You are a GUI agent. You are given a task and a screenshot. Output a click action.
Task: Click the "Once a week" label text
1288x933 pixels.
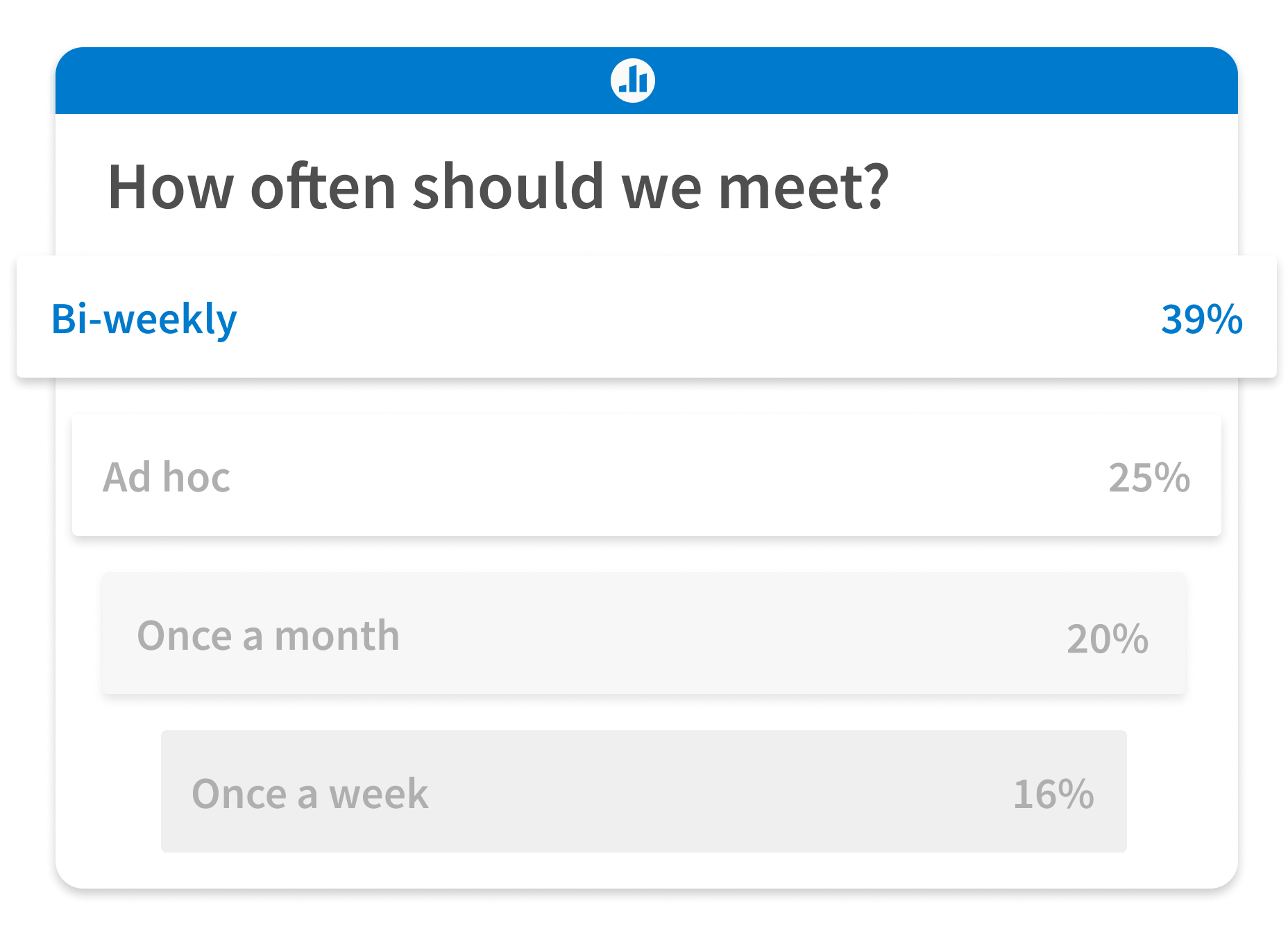click(310, 793)
